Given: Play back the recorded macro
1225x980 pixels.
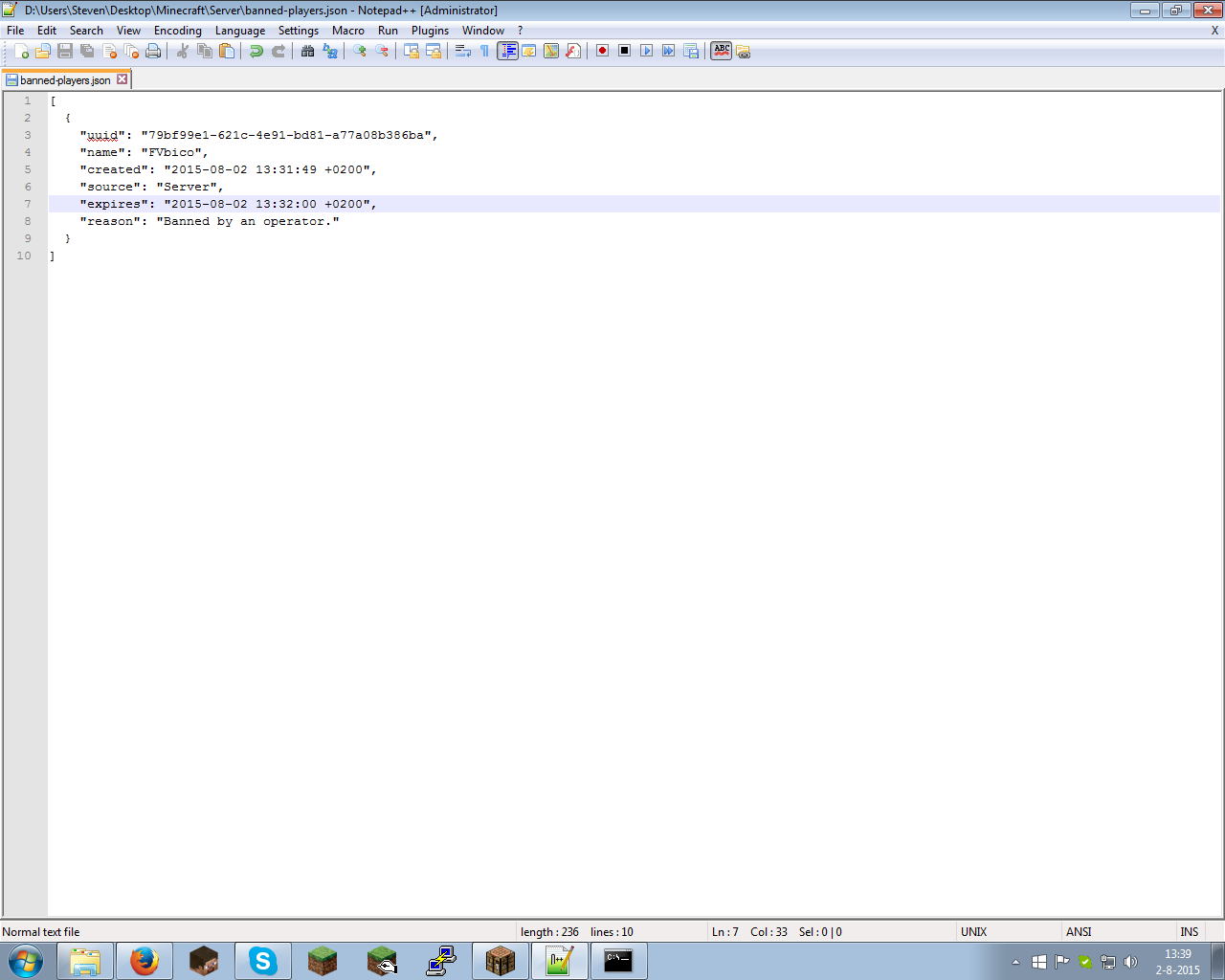Looking at the screenshot, I should click(x=646, y=51).
